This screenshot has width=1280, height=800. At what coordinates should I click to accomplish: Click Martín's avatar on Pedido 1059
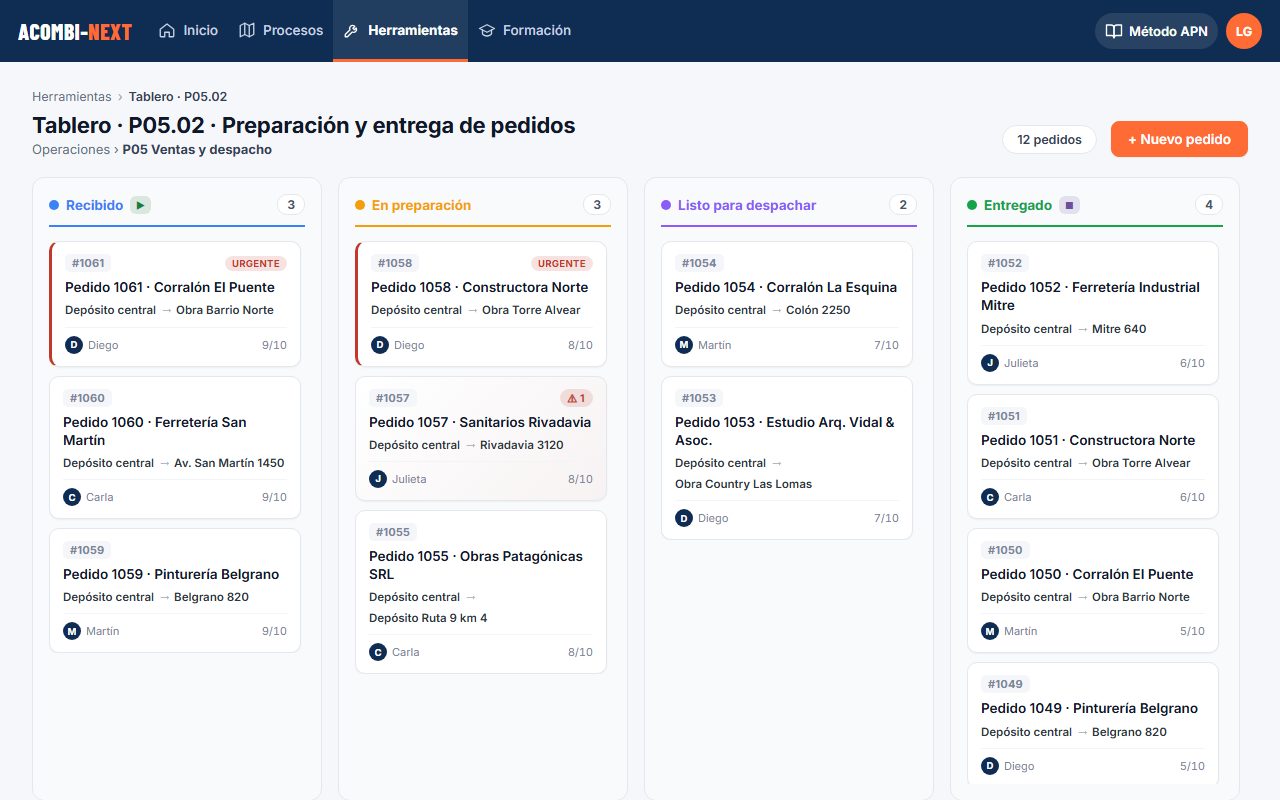[x=71, y=631]
